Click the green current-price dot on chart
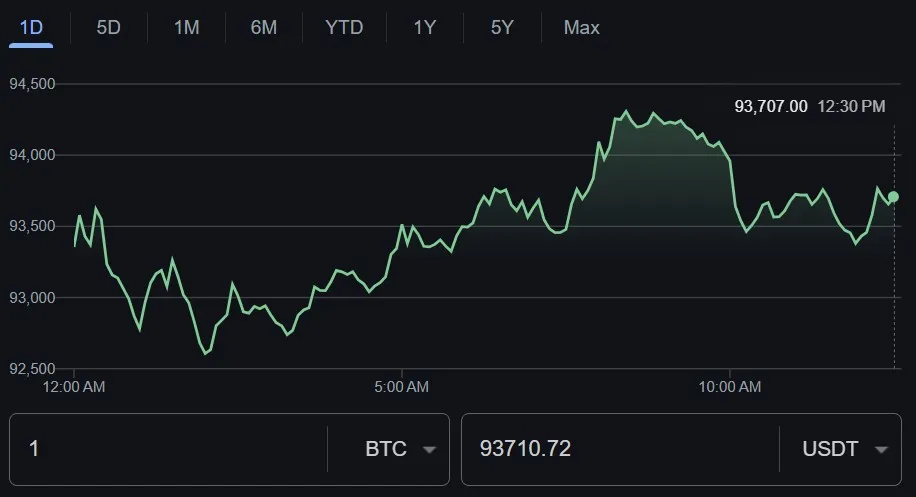Viewport: 916px width, 497px height. (x=893, y=197)
